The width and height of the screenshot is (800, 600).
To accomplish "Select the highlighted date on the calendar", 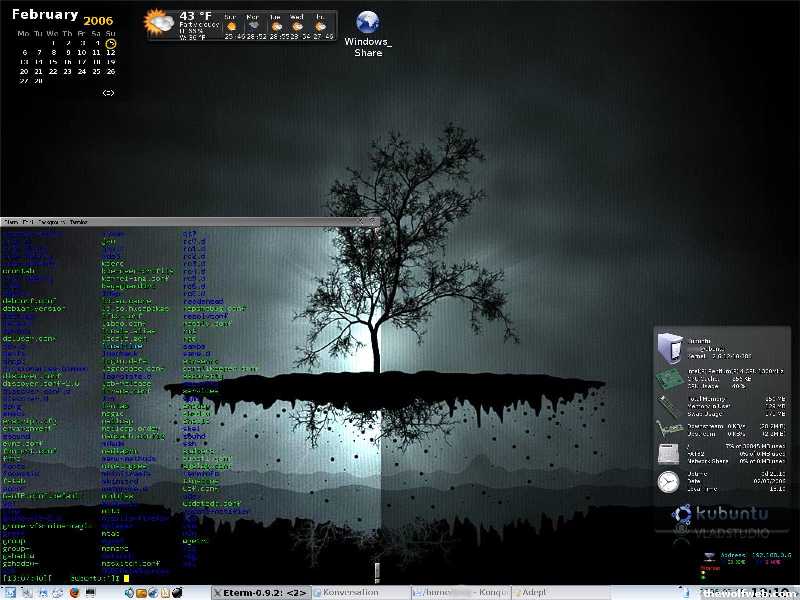I will (x=111, y=43).
